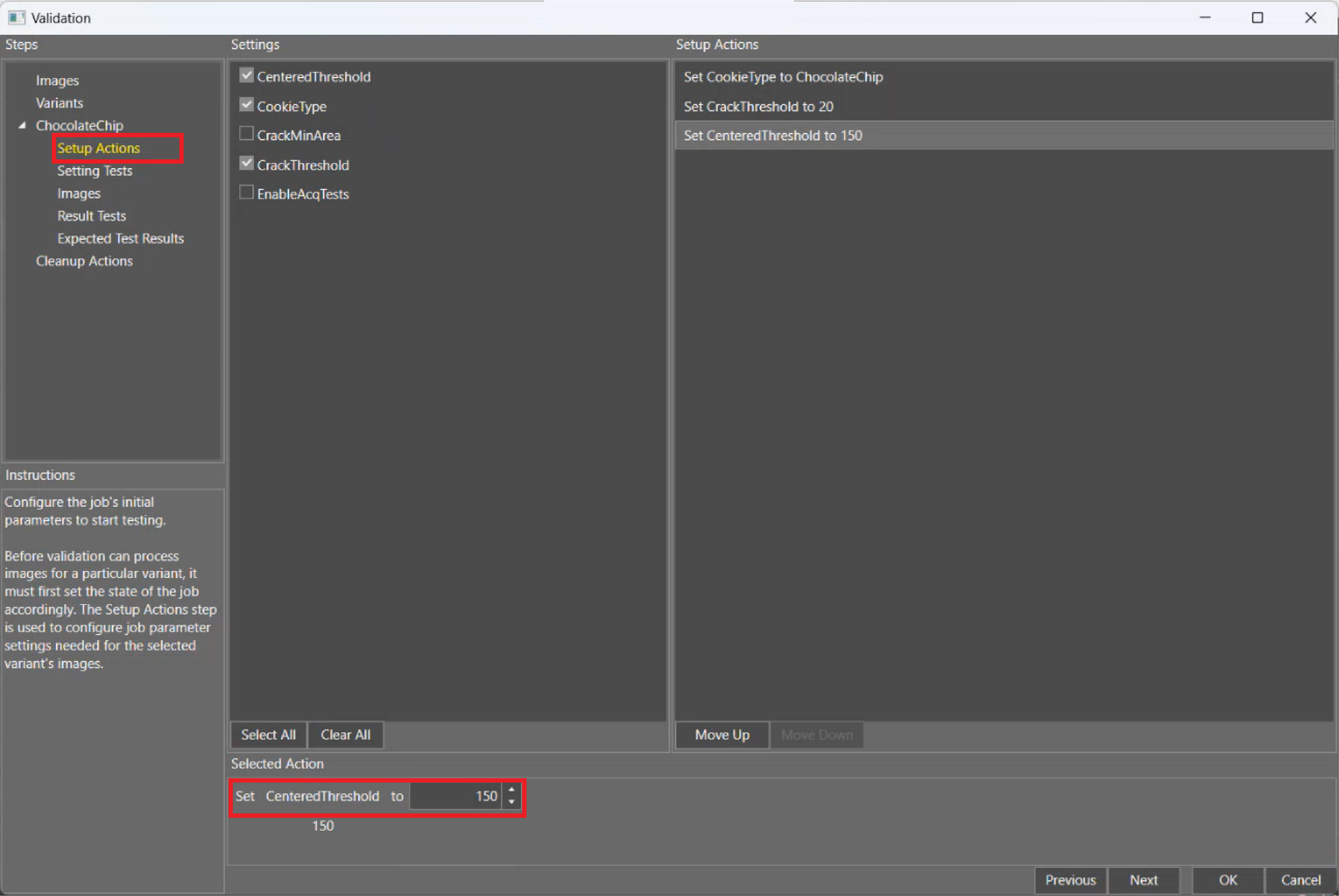Open Expected Test Results step
This screenshot has height=896, width=1339.
tap(120, 238)
